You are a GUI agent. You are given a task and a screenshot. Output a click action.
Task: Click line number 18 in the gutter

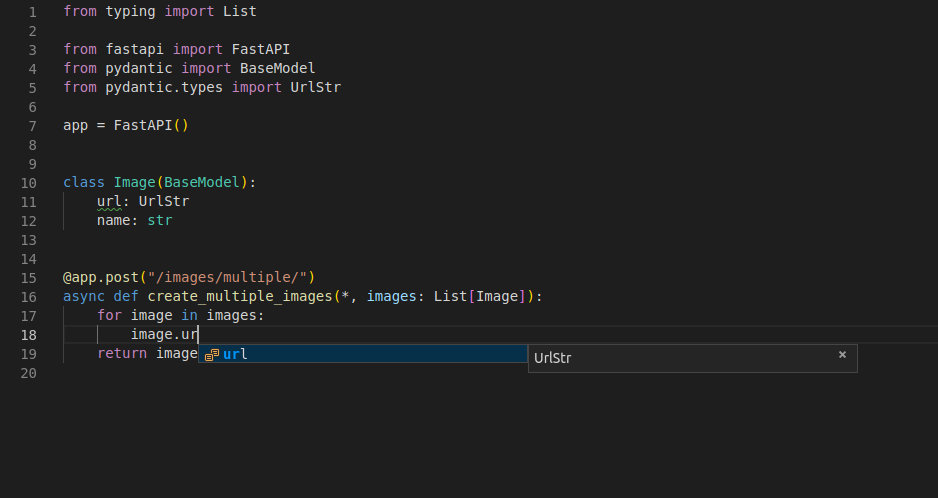coord(28,335)
